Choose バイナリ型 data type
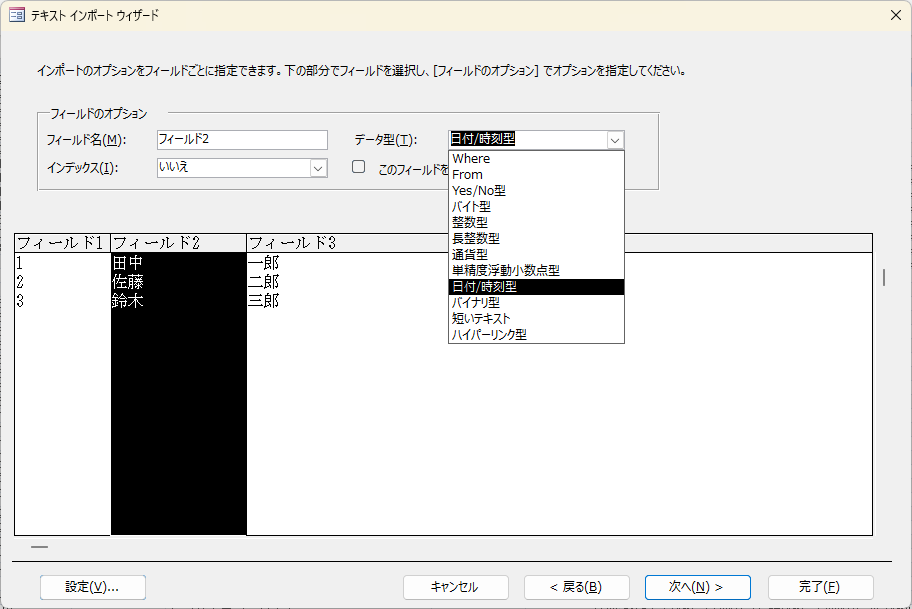Viewport: 912px width, 609px height. [536, 302]
